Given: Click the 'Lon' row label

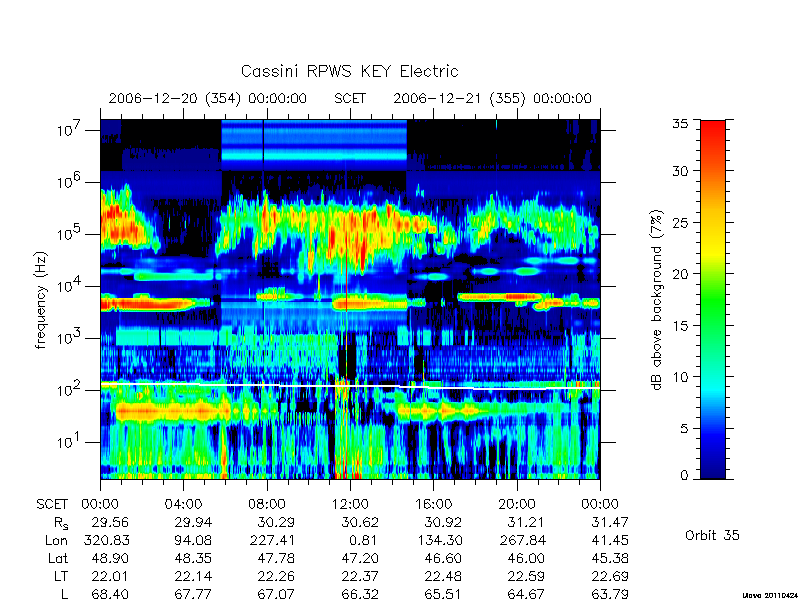Looking at the screenshot, I should pos(57,540).
